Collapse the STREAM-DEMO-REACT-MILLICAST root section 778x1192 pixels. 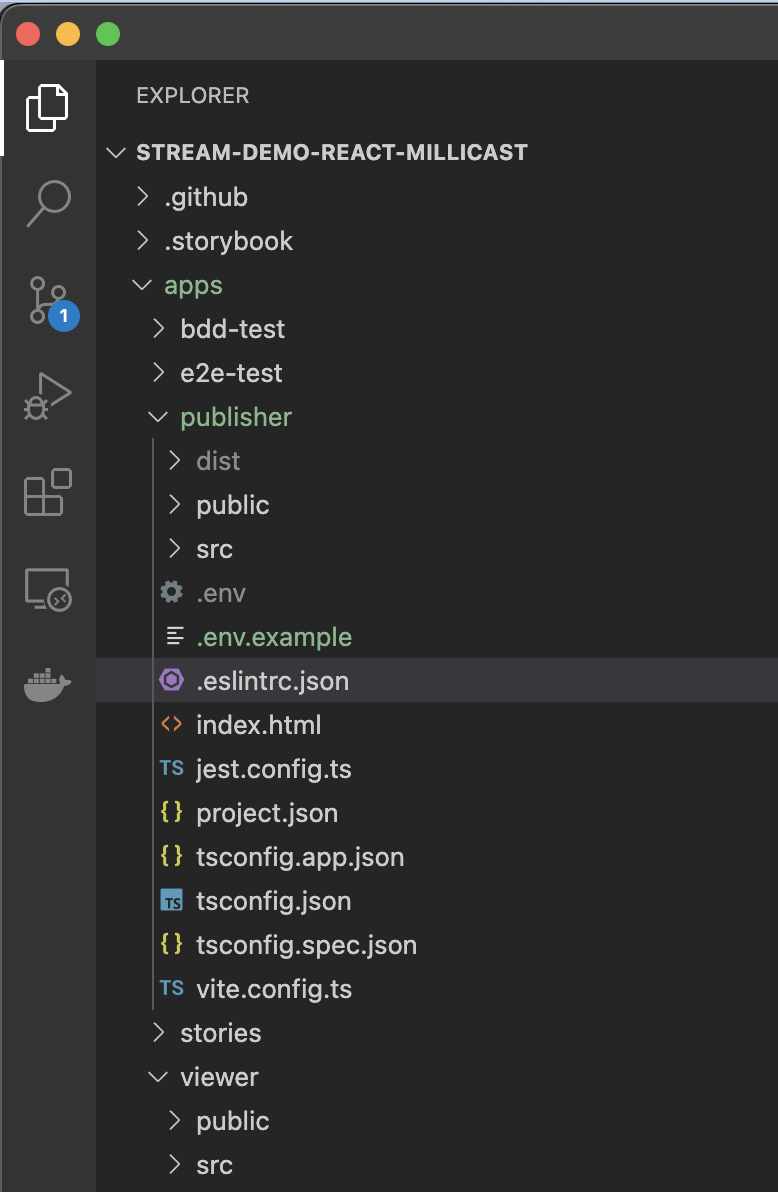(x=116, y=153)
